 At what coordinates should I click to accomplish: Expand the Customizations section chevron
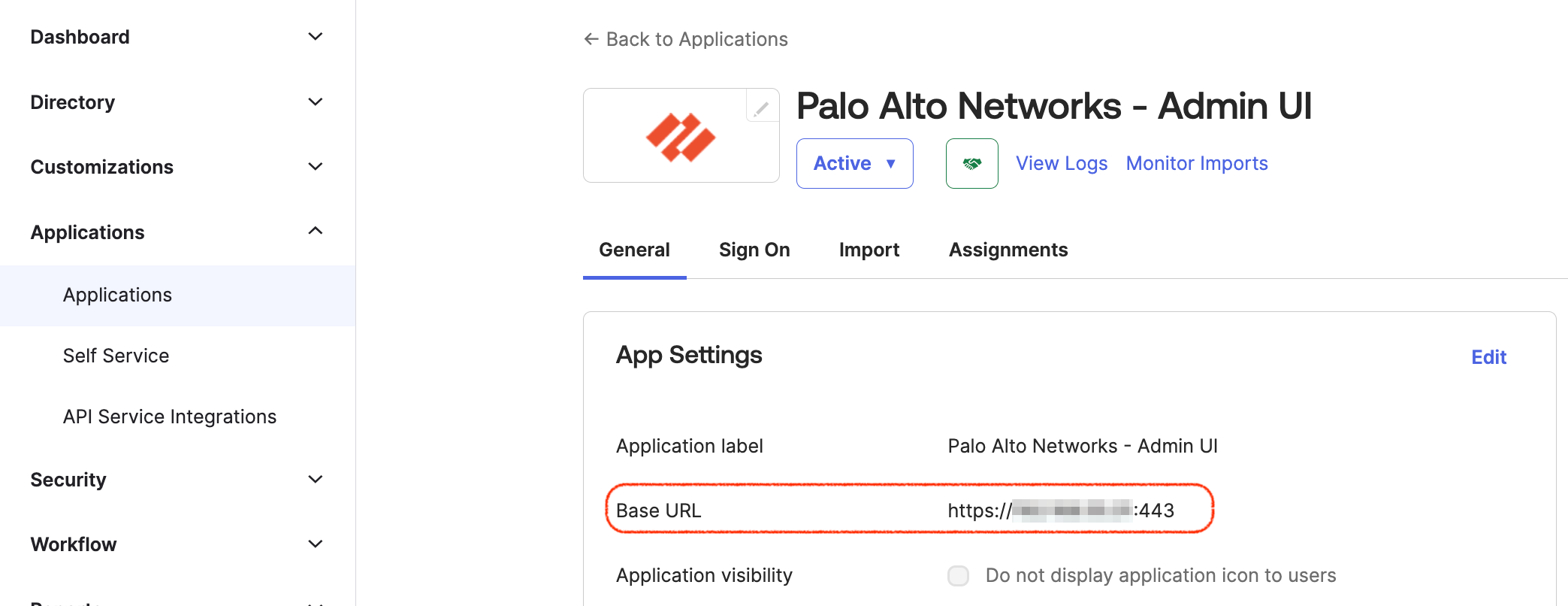(x=316, y=167)
